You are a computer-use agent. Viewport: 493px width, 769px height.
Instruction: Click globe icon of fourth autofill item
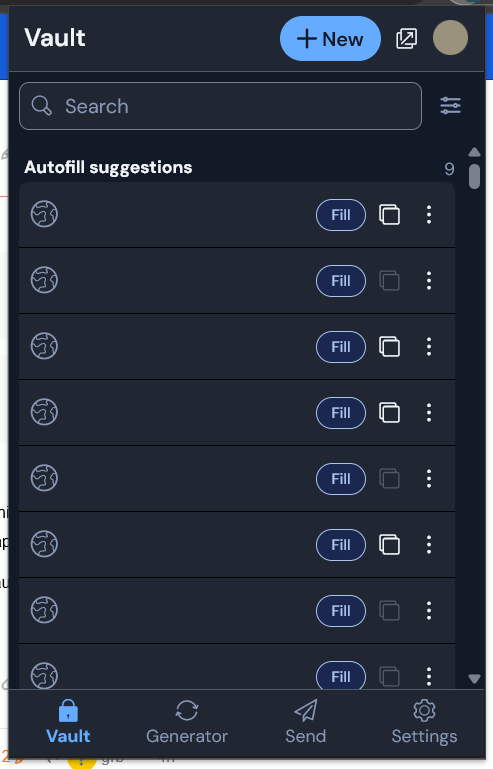click(x=44, y=412)
